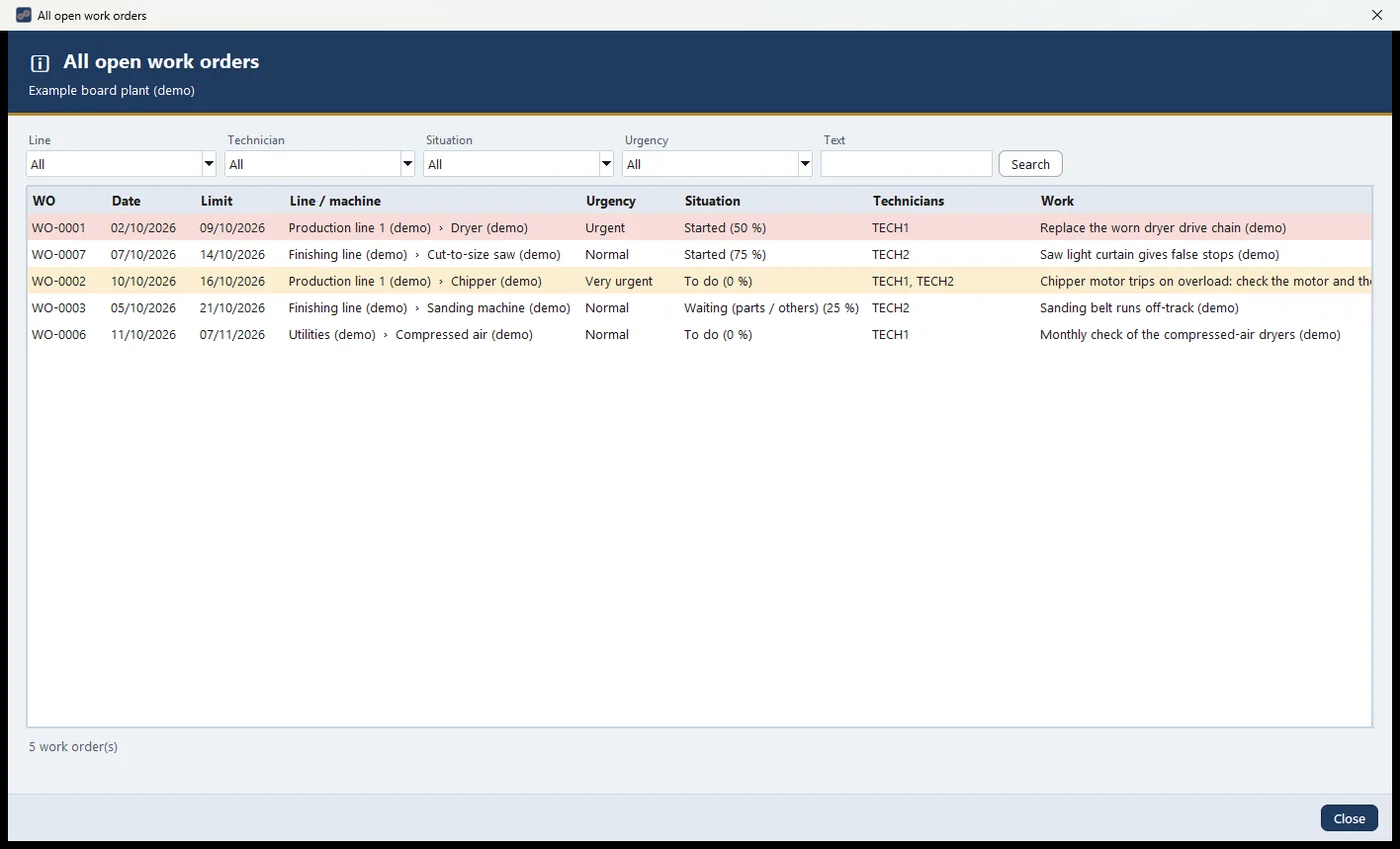Close the window with the title bar X
The height and width of the screenshot is (849, 1400).
[x=1377, y=15]
